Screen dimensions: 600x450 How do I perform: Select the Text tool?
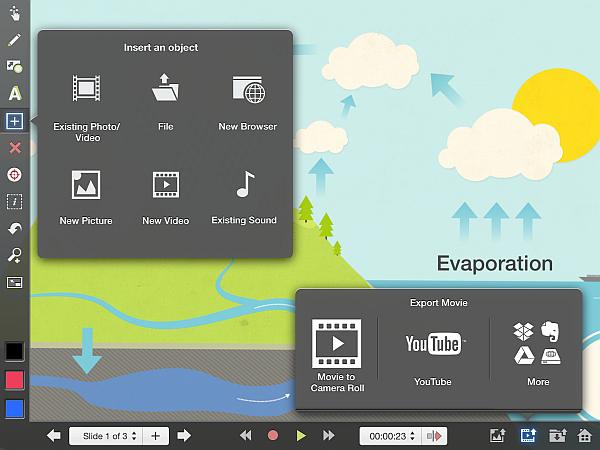click(14, 94)
